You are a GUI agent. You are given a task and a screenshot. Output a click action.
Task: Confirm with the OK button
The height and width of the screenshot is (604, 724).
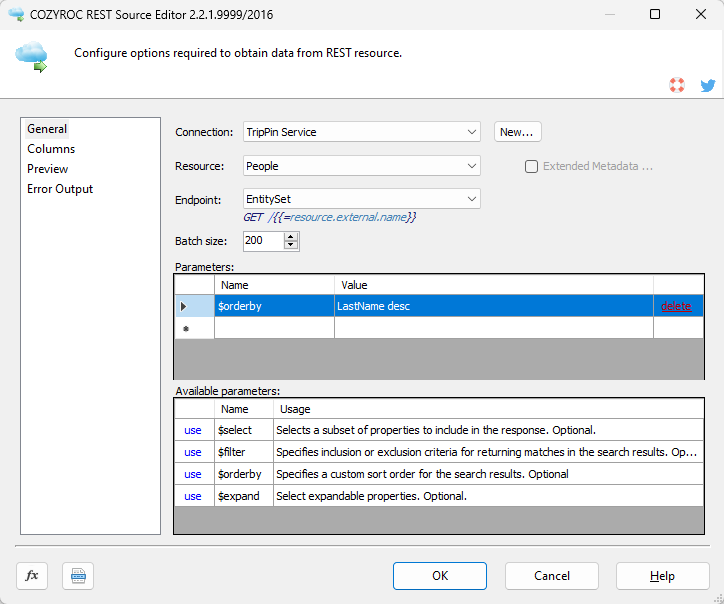440,576
